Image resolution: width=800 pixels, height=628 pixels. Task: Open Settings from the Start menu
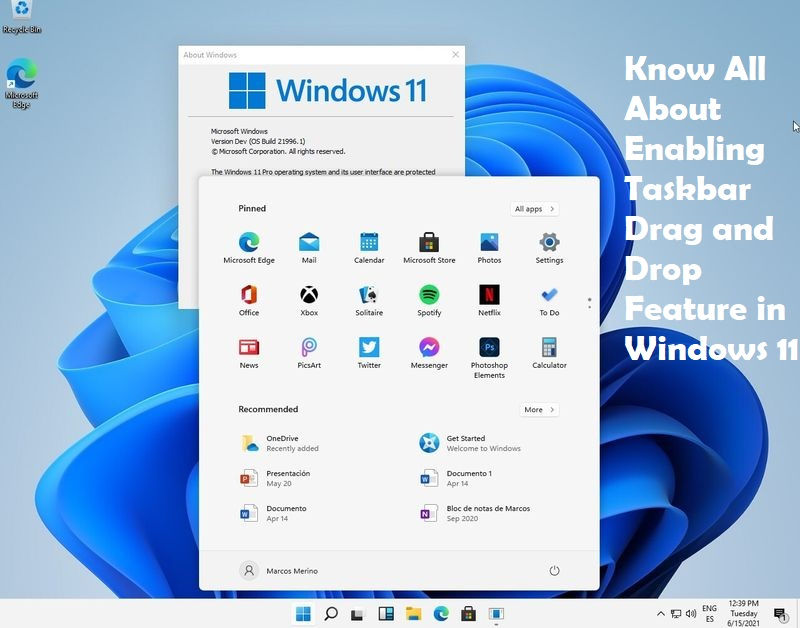tap(549, 248)
